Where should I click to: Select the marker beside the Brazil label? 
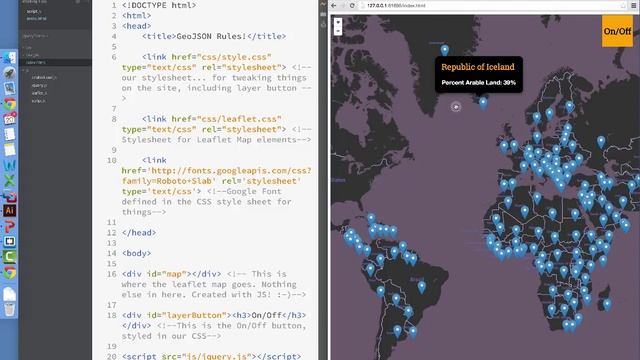coord(422,287)
